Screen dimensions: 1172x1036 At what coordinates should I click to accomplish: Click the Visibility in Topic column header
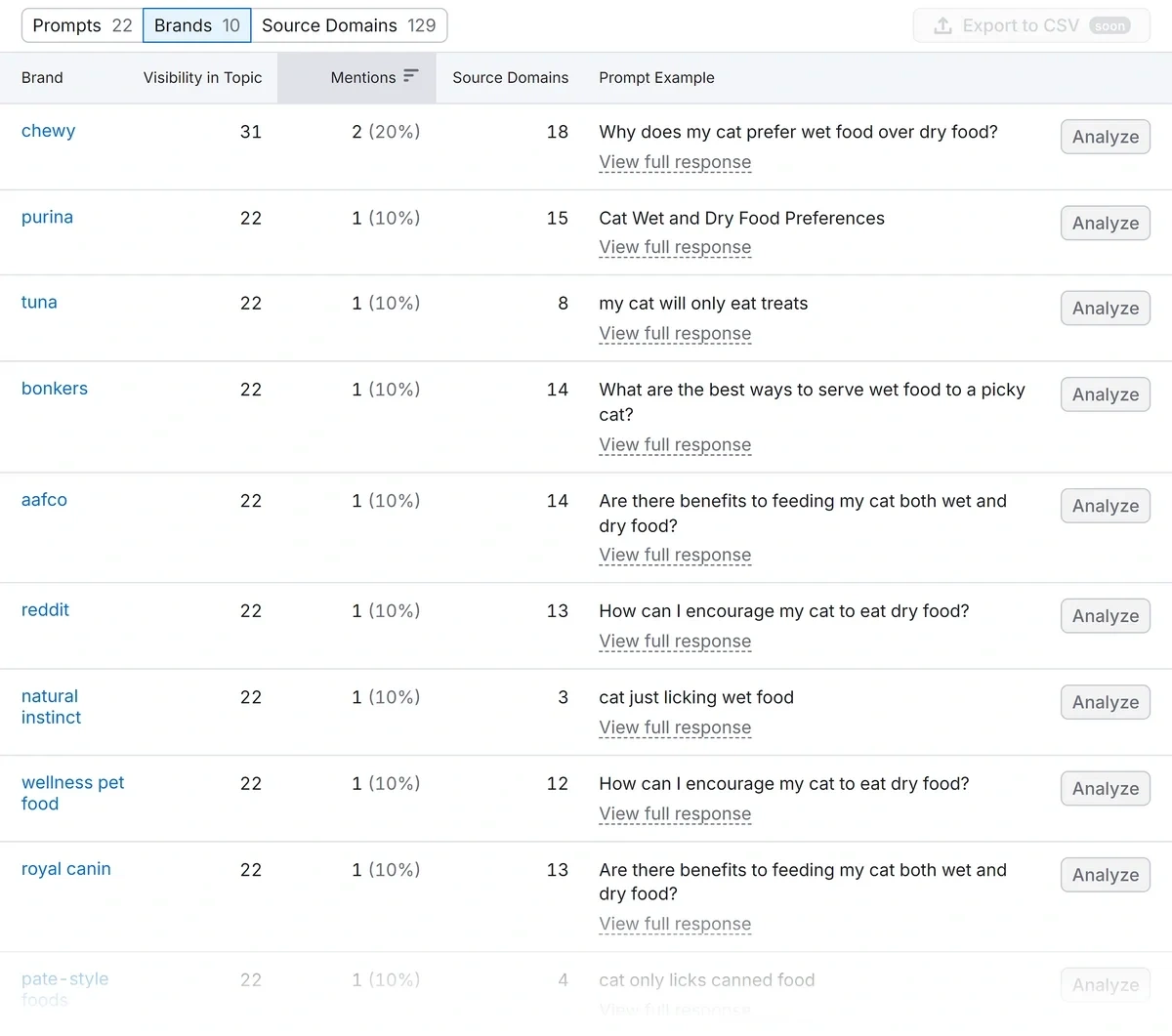tap(202, 77)
